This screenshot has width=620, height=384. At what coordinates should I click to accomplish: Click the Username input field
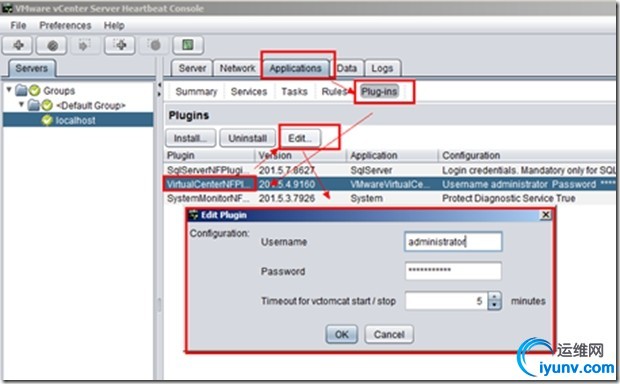(453, 242)
